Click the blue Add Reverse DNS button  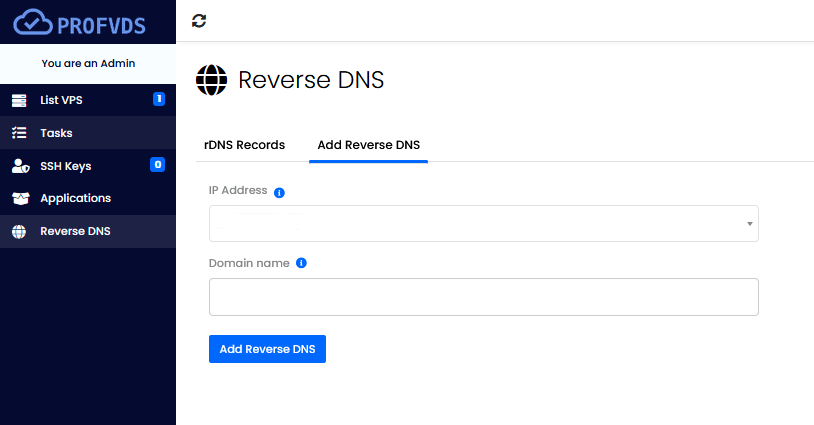pos(267,349)
